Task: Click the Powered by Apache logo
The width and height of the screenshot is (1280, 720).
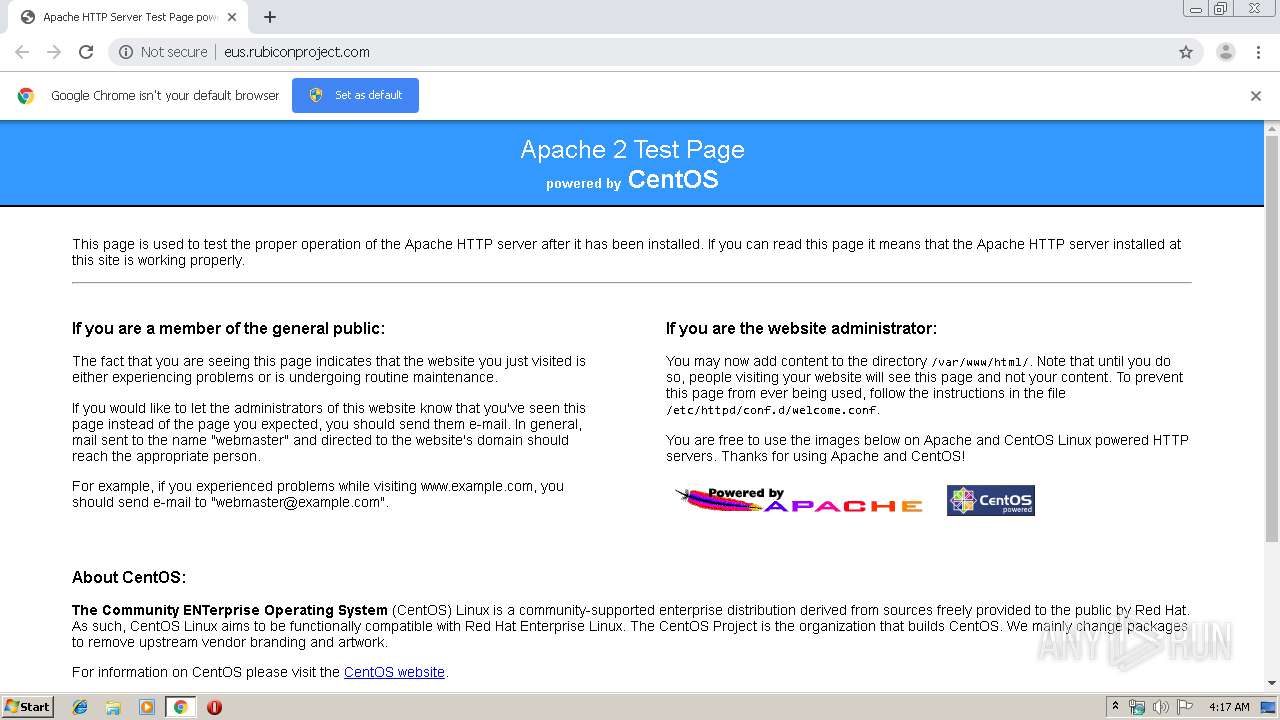Action: [798, 500]
